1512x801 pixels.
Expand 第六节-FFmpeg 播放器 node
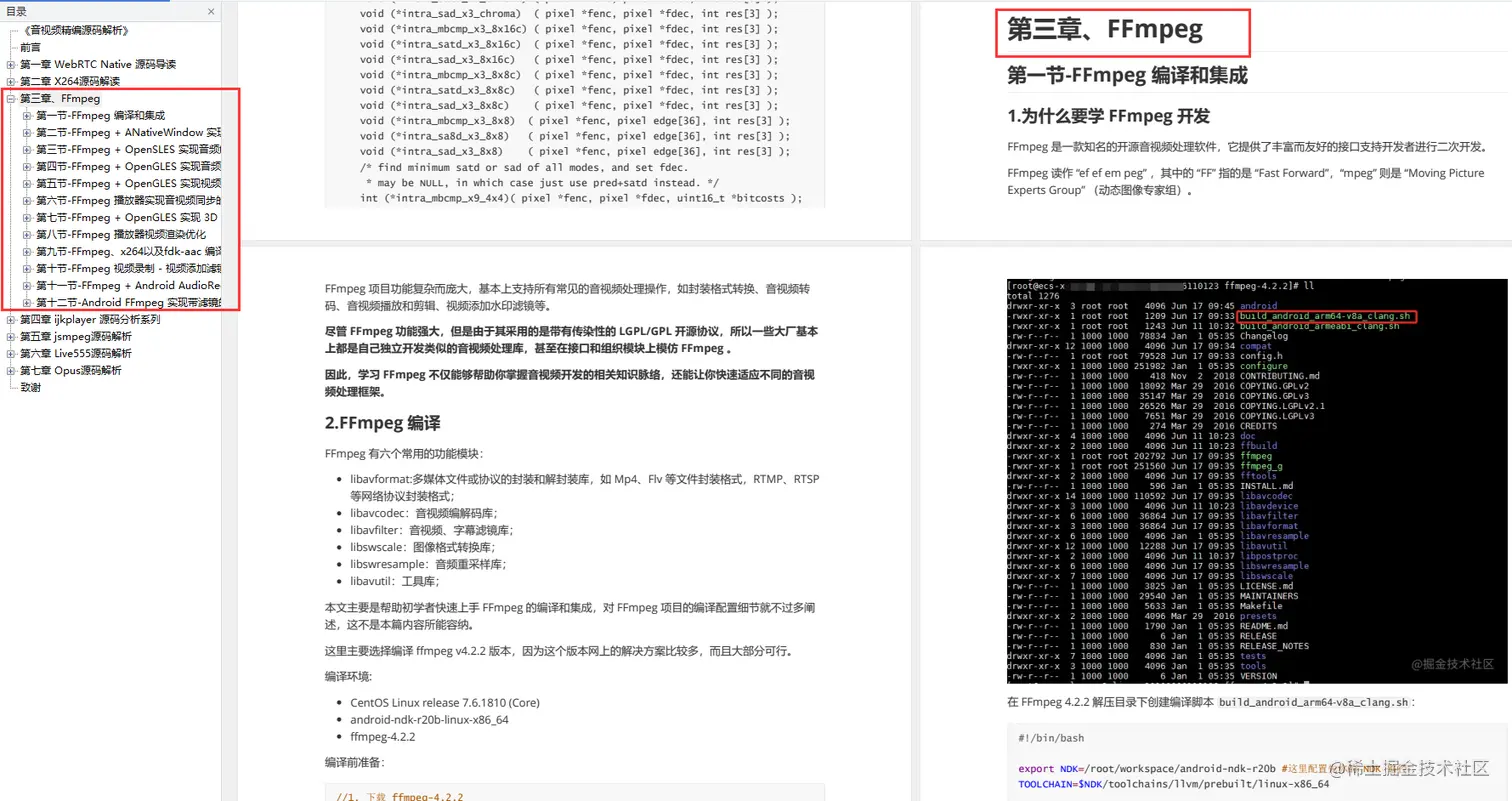pyautogui.click(x=27, y=201)
